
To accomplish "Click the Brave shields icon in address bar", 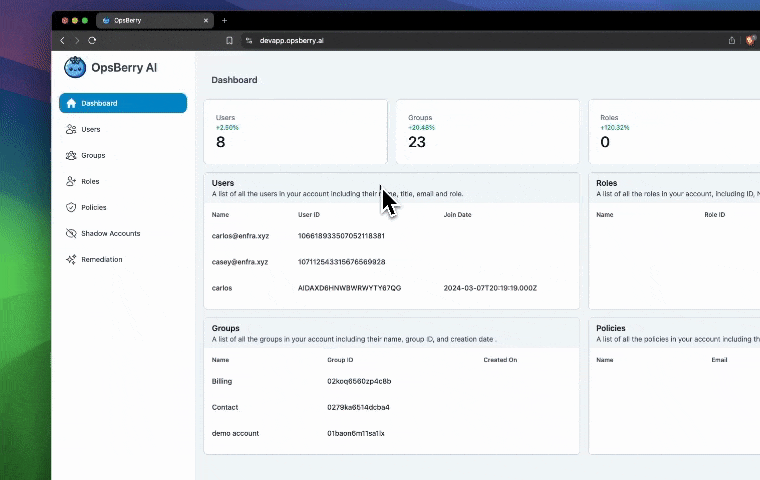I will (x=750, y=40).
